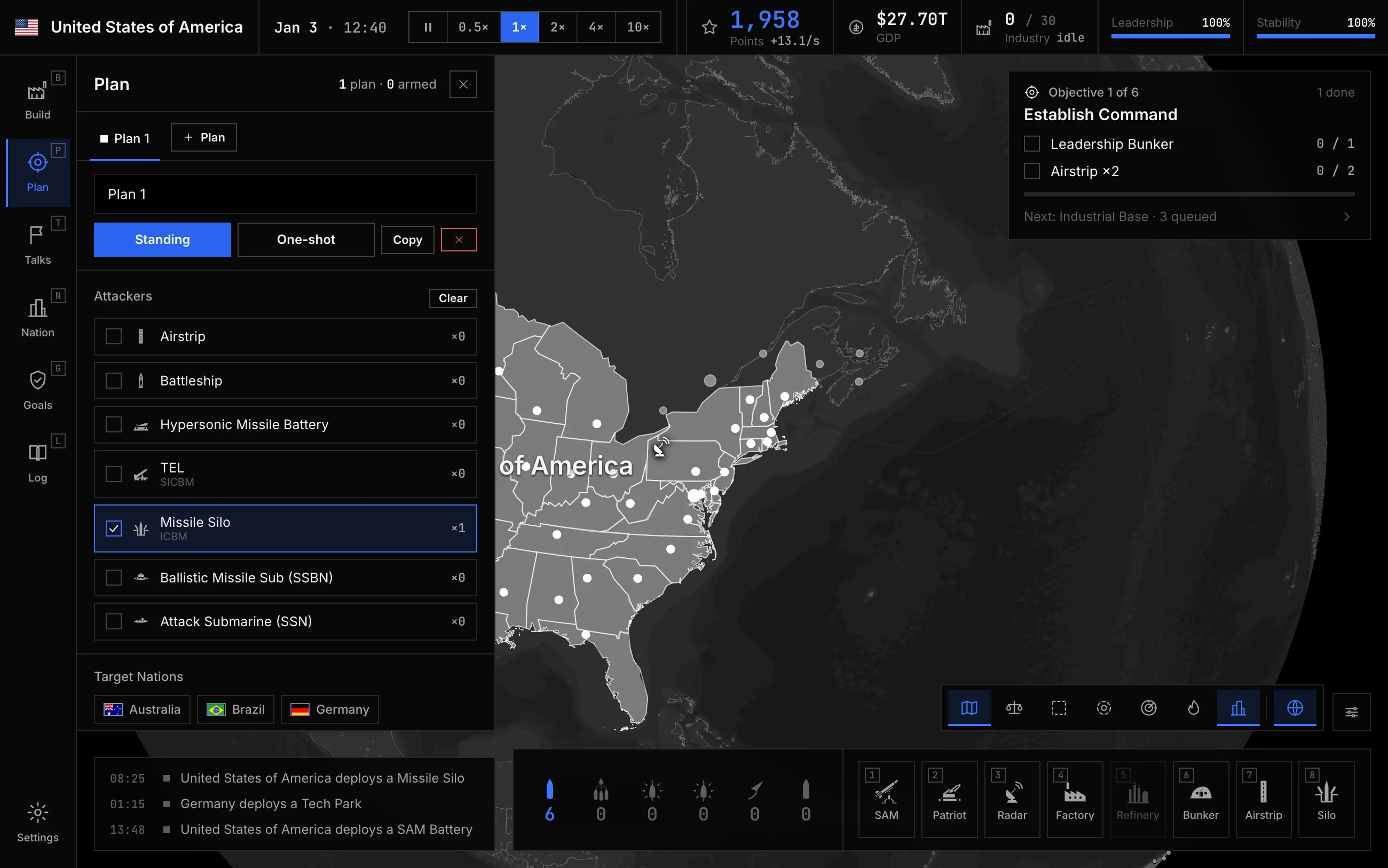Add a new plan with + Plan
This screenshot has width=1388, height=868.
(x=204, y=137)
